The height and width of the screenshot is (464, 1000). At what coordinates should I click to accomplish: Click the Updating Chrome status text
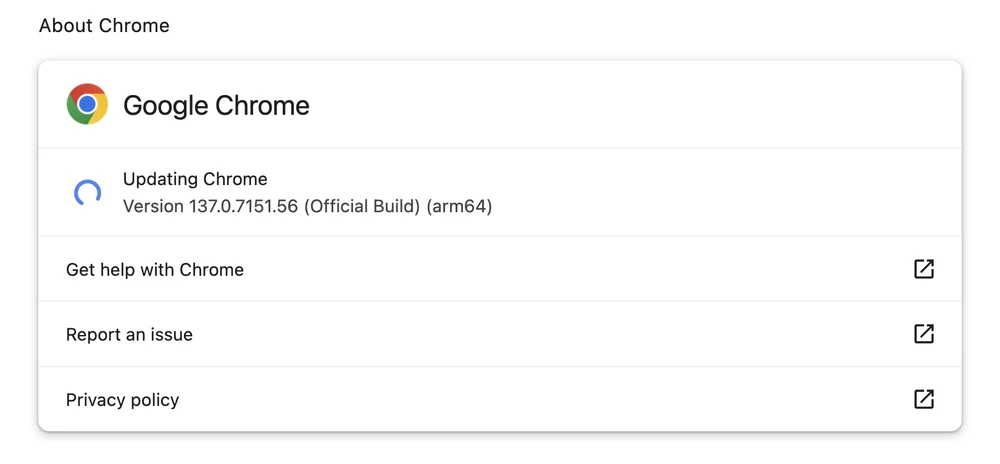pyautogui.click(x=195, y=179)
